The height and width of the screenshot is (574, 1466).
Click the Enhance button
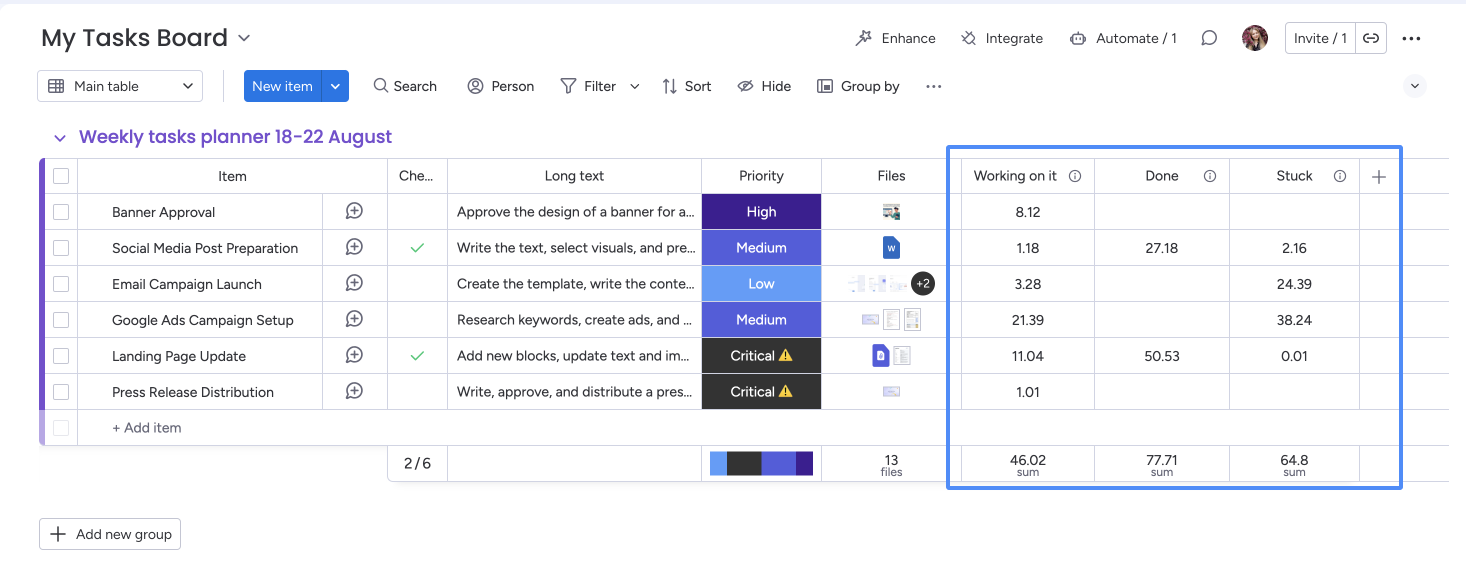coord(895,39)
